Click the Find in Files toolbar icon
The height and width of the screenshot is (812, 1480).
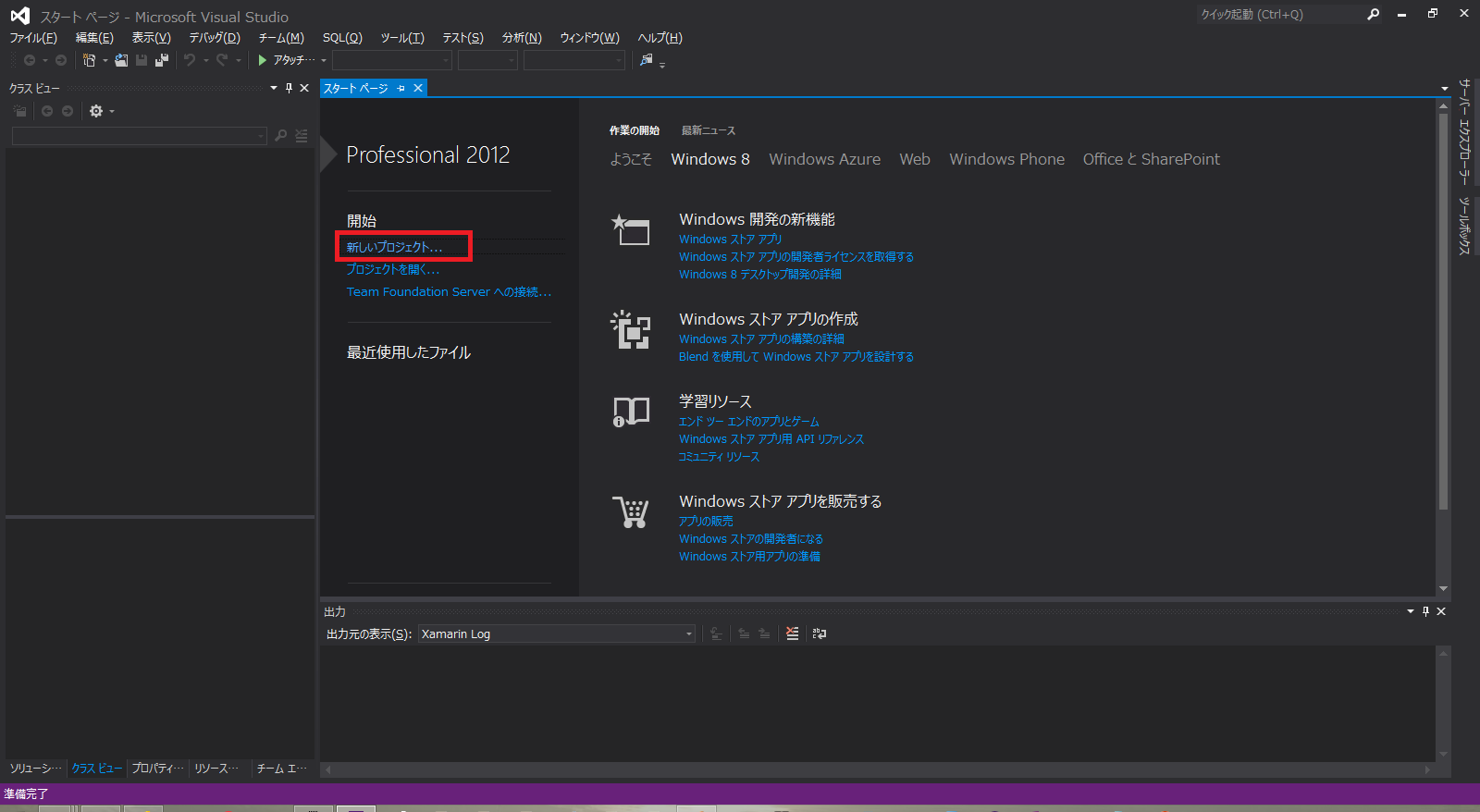click(646, 60)
